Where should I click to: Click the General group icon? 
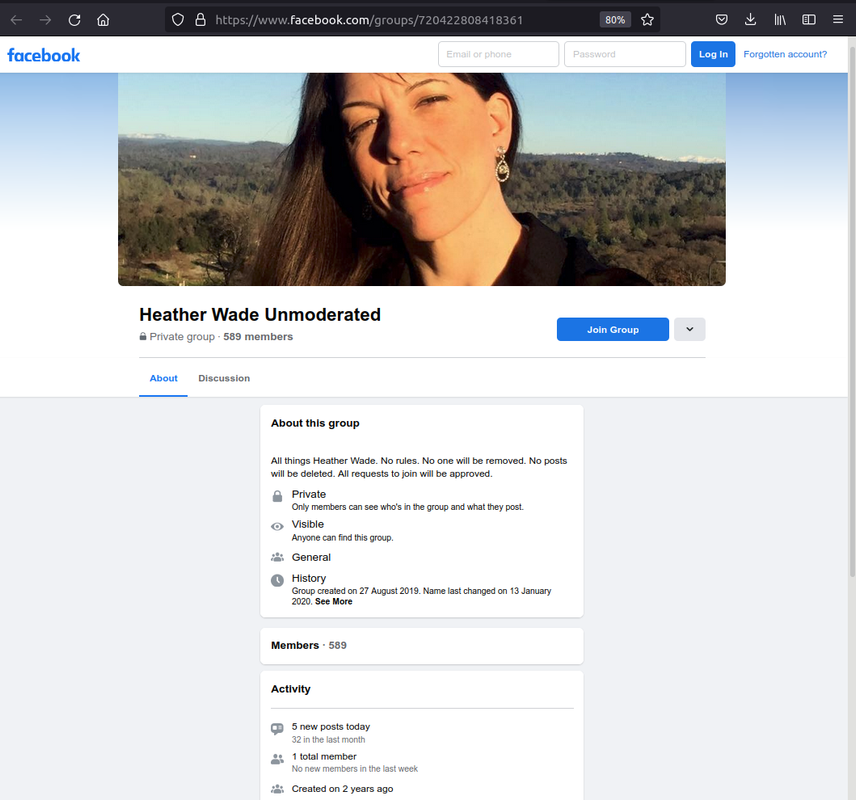tap(277, 557)
